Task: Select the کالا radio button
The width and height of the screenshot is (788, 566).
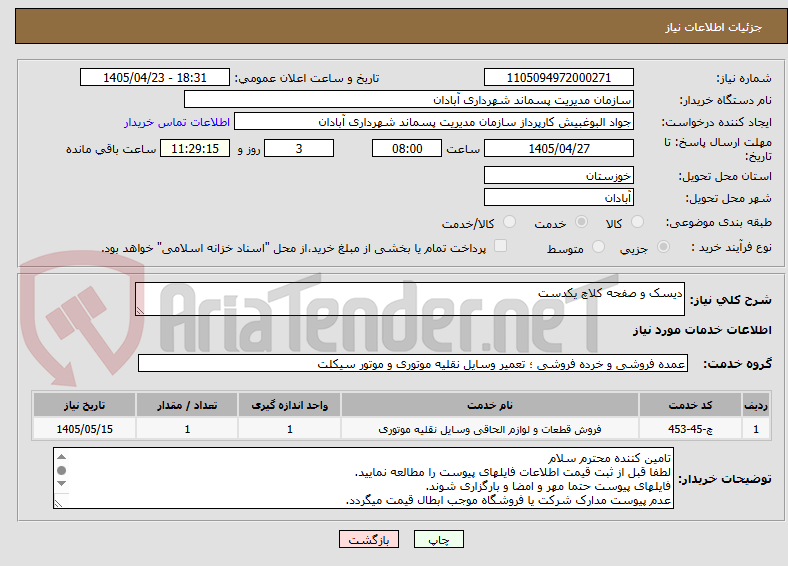Action: pyautogui.click(x=637, y=222)
